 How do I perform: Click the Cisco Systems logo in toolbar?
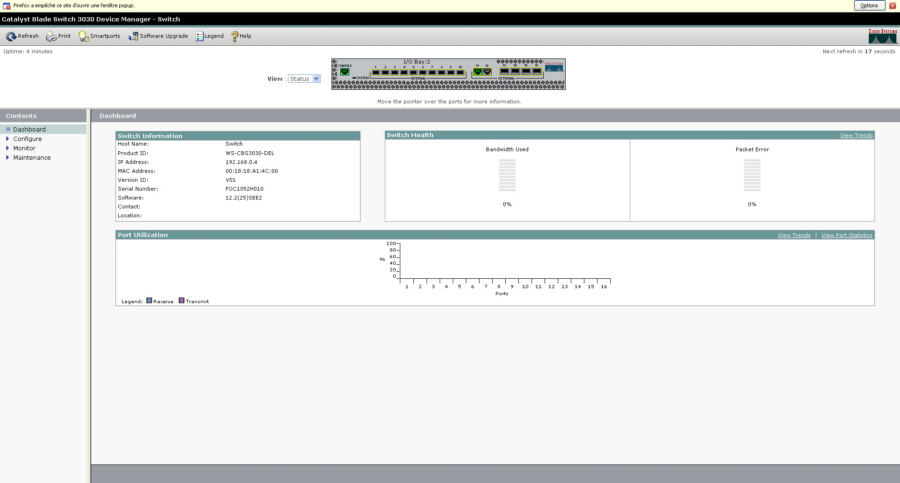click(883, 36)
